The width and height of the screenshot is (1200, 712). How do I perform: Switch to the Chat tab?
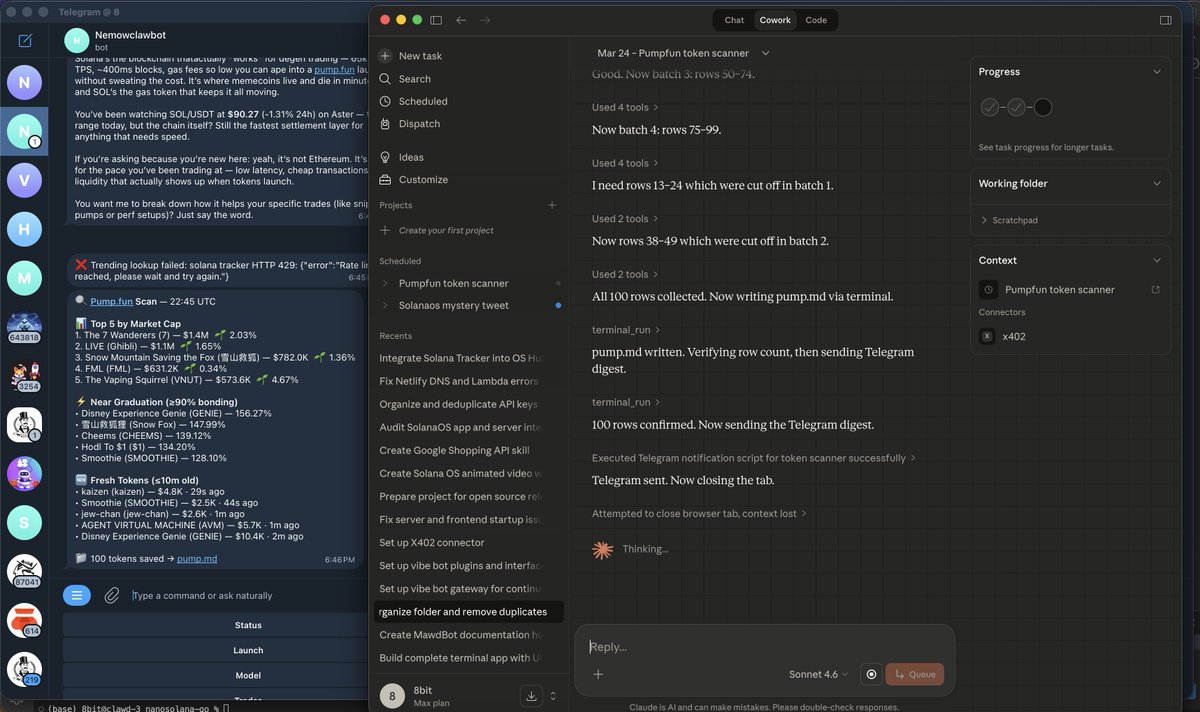coord(734,20)
